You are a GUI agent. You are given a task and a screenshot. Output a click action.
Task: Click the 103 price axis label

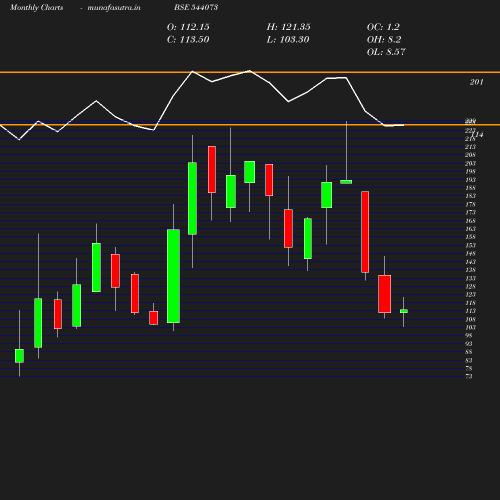pyautogui.click(x=471, y=327)
